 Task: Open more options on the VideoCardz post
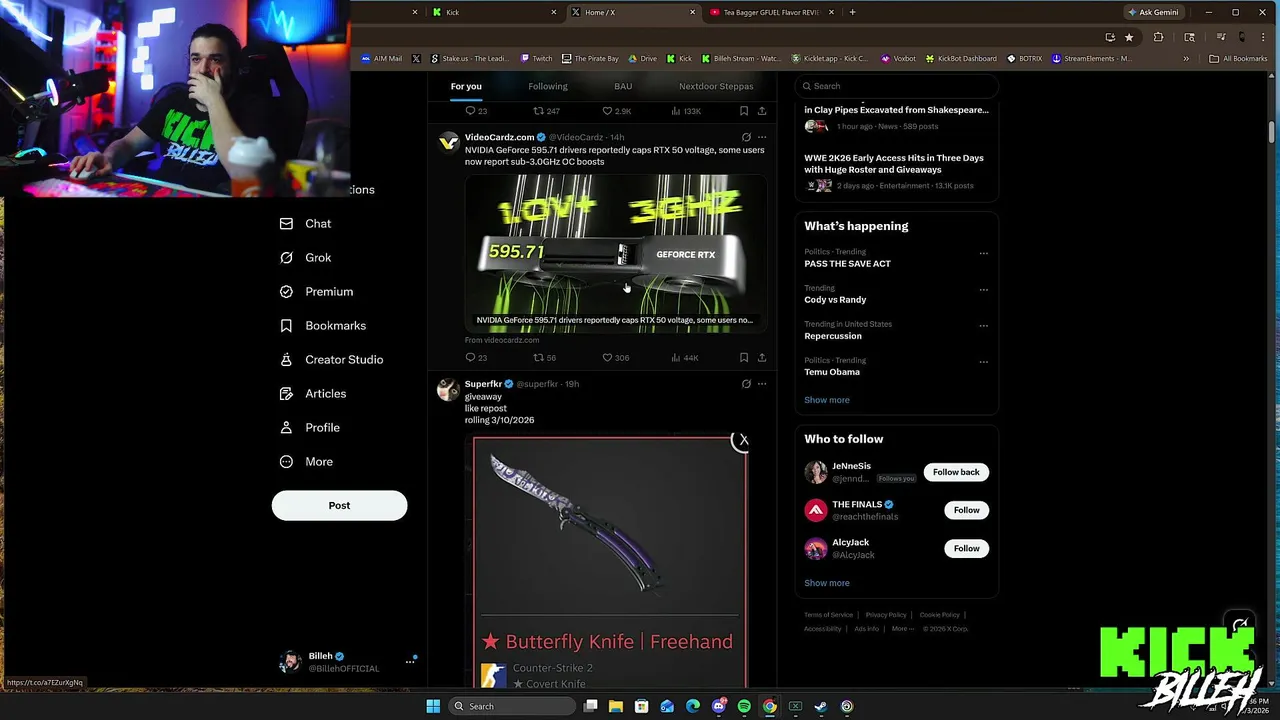762,137
